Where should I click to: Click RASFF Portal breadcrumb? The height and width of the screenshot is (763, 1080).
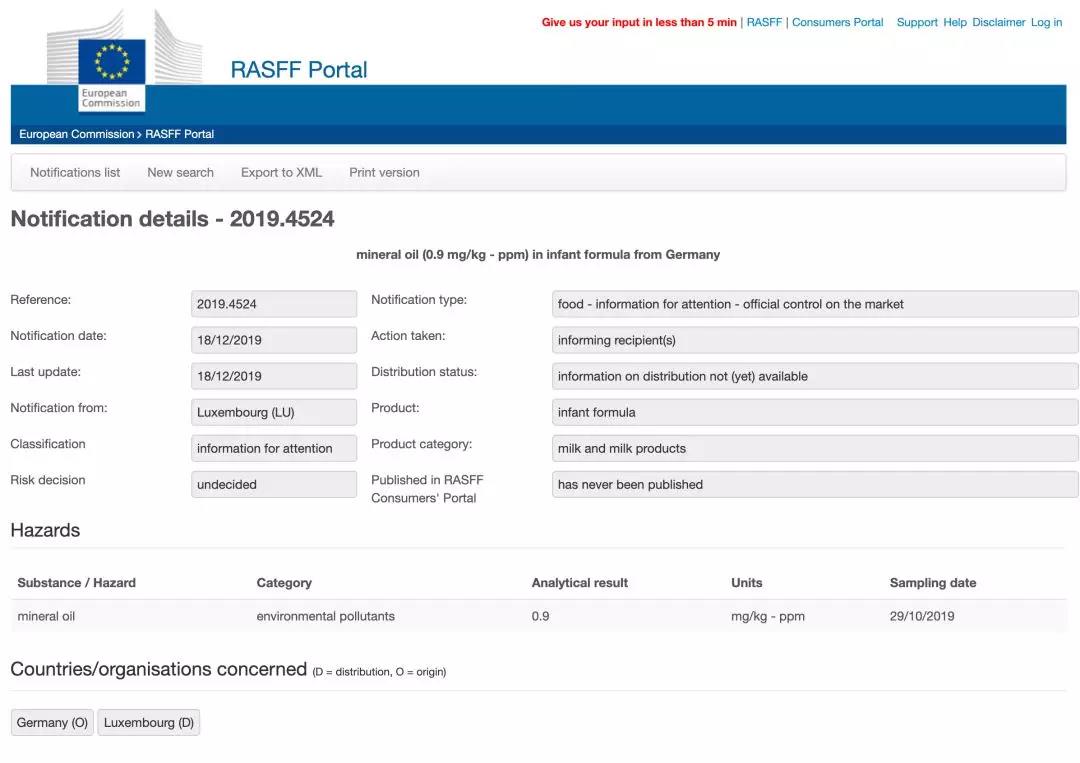tap(179, 134)
